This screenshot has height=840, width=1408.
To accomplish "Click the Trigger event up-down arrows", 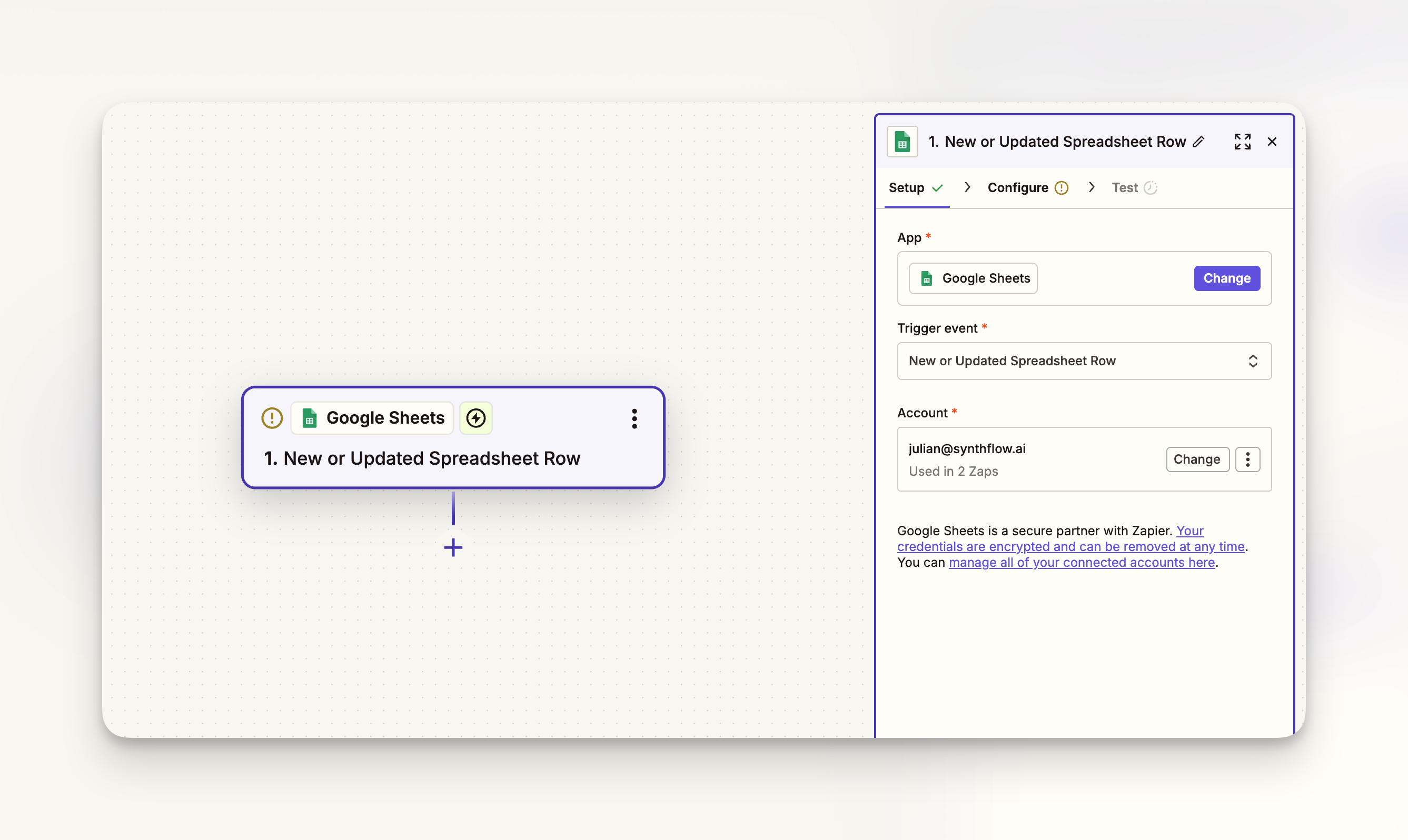I will coord(1252,361).
